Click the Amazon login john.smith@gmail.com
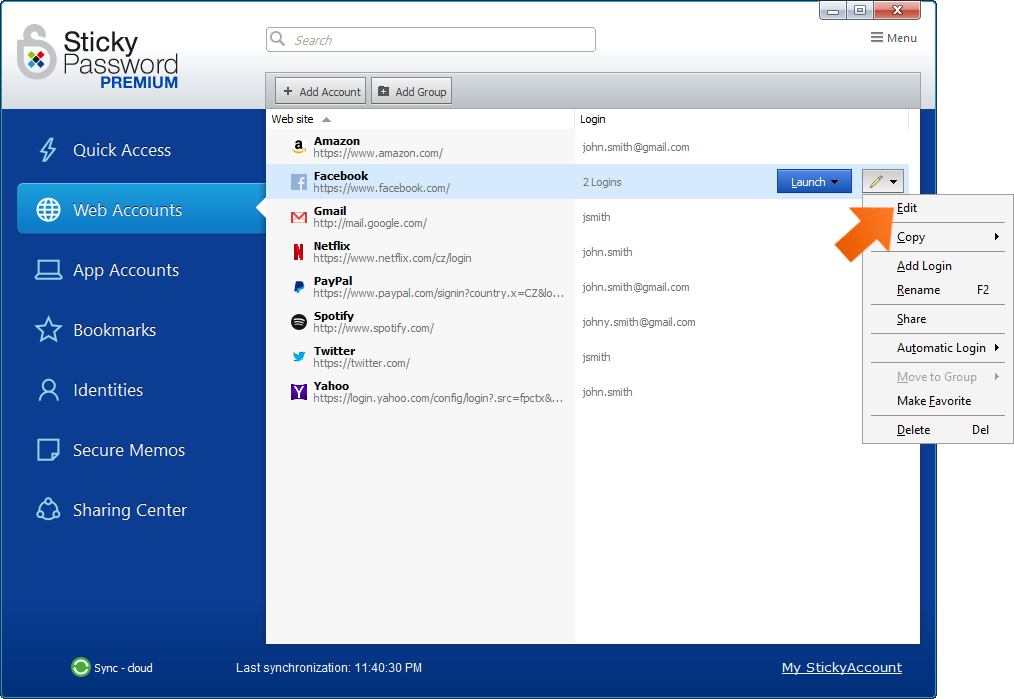This screenshot has width=1014, height=699. (x=636, y=147)
